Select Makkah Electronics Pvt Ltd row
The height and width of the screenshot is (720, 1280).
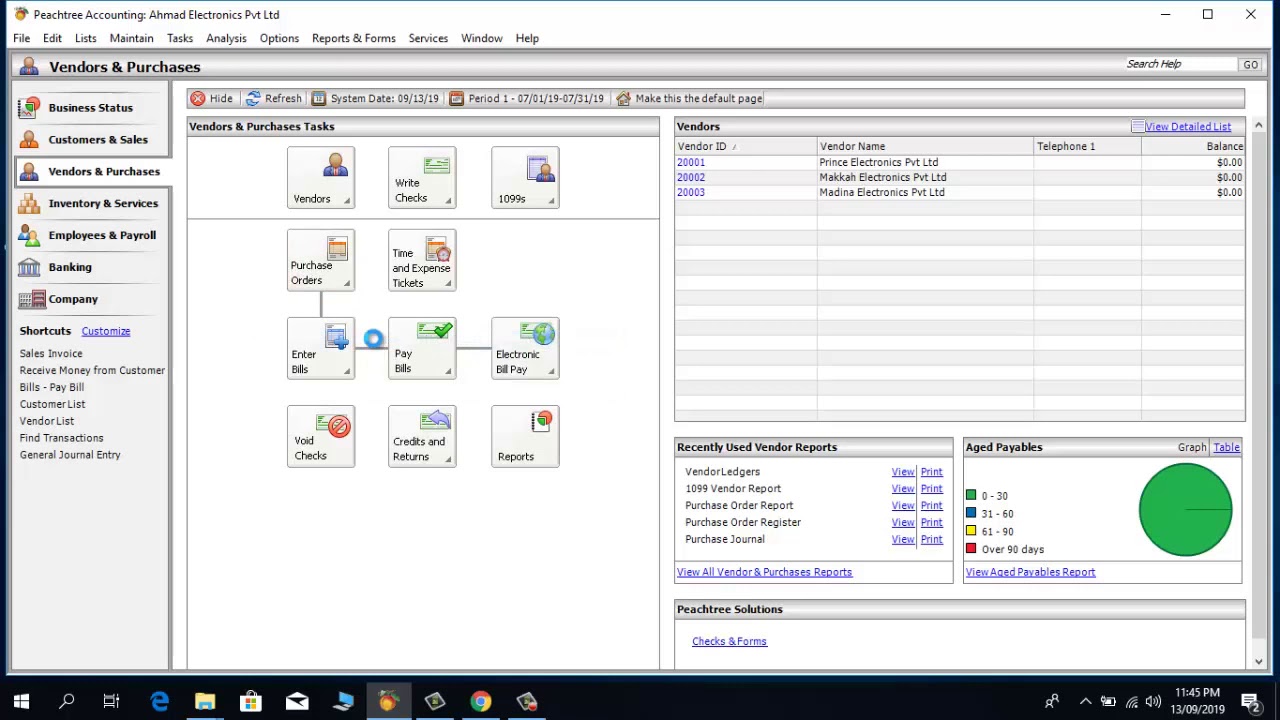[959, 177]
